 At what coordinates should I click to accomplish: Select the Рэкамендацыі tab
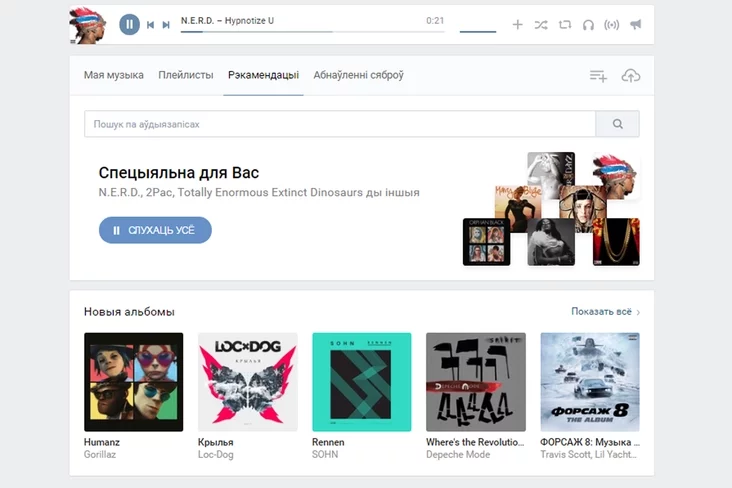coord(263,75)
